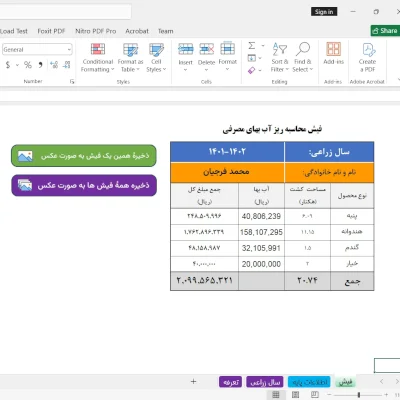Open Cell Styles gallery
This screenshot has height=400, width=400.
point(156,58)
